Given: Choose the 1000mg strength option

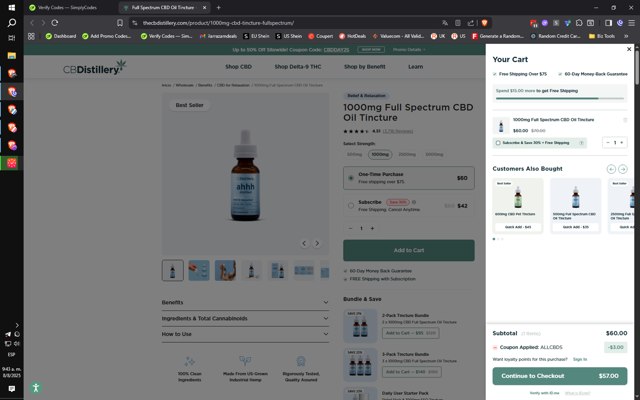Looking at the screenshot, I should (x=380, y=155).
